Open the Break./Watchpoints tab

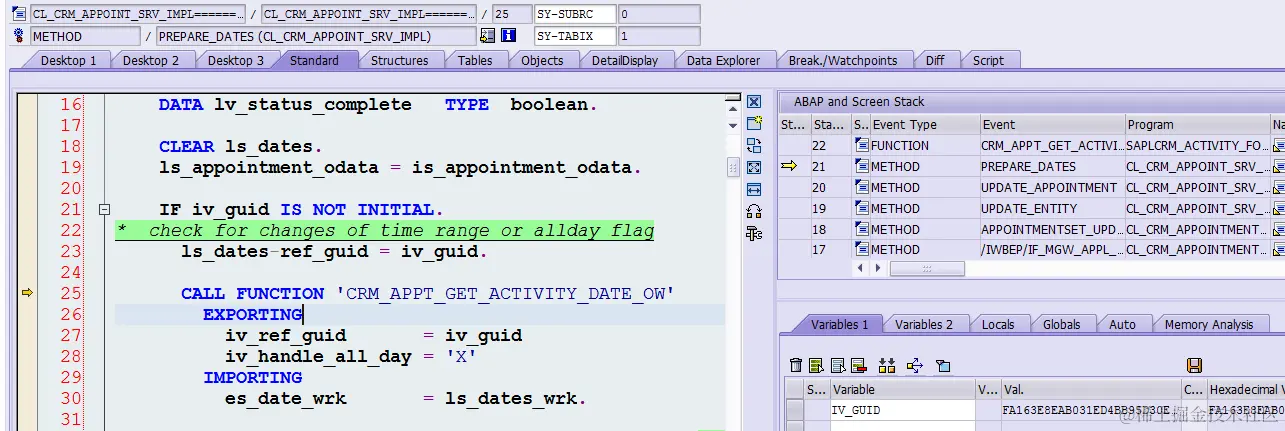(x=843, y=60)
